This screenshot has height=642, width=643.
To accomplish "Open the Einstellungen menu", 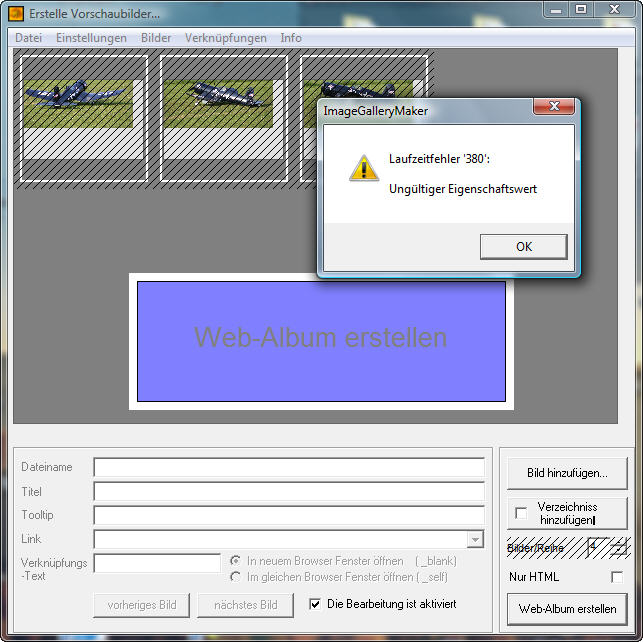I will pos(91,38).
